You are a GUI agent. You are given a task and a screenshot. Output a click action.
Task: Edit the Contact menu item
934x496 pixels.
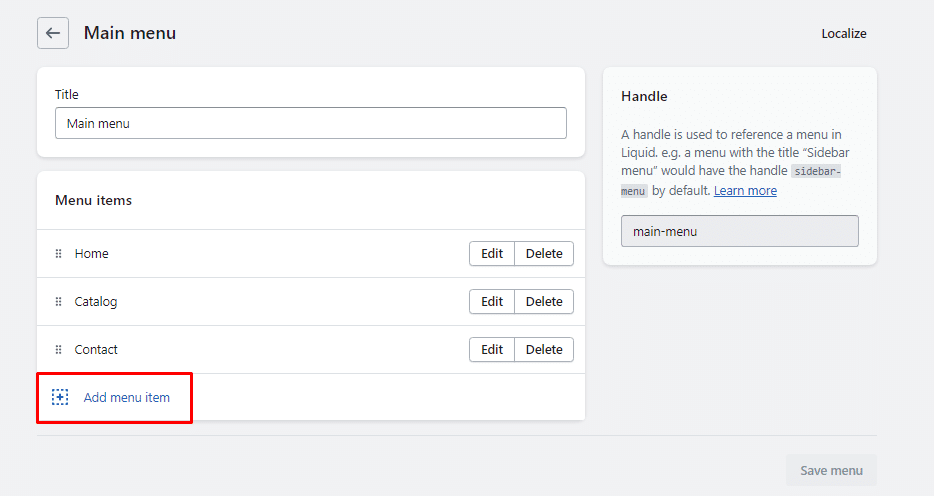(492, 350)
